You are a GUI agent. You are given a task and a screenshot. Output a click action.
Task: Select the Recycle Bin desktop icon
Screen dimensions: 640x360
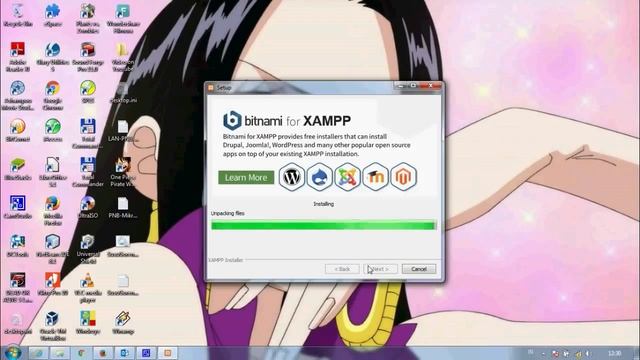[x=18, y=15]
